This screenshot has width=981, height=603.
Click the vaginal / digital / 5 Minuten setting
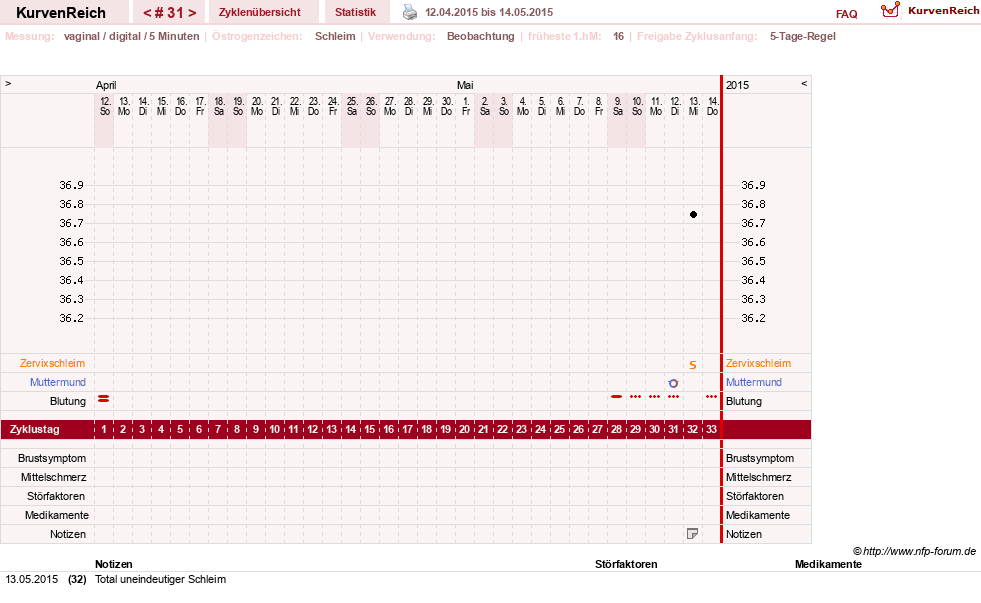coord(131,36)
